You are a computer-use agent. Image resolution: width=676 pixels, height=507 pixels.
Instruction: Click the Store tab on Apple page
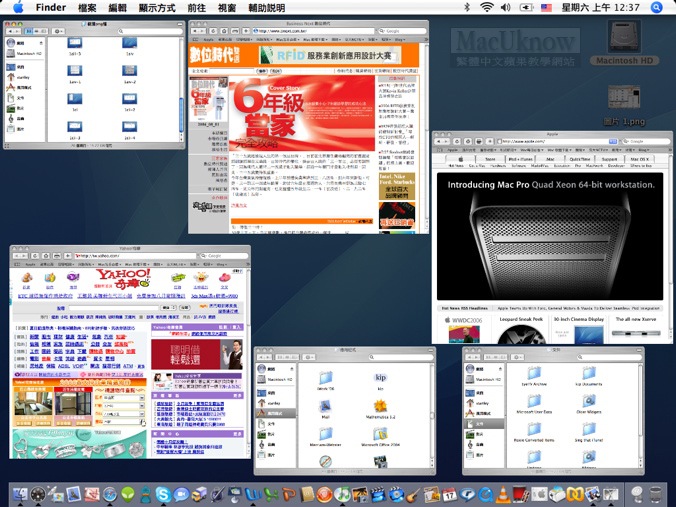491,159
